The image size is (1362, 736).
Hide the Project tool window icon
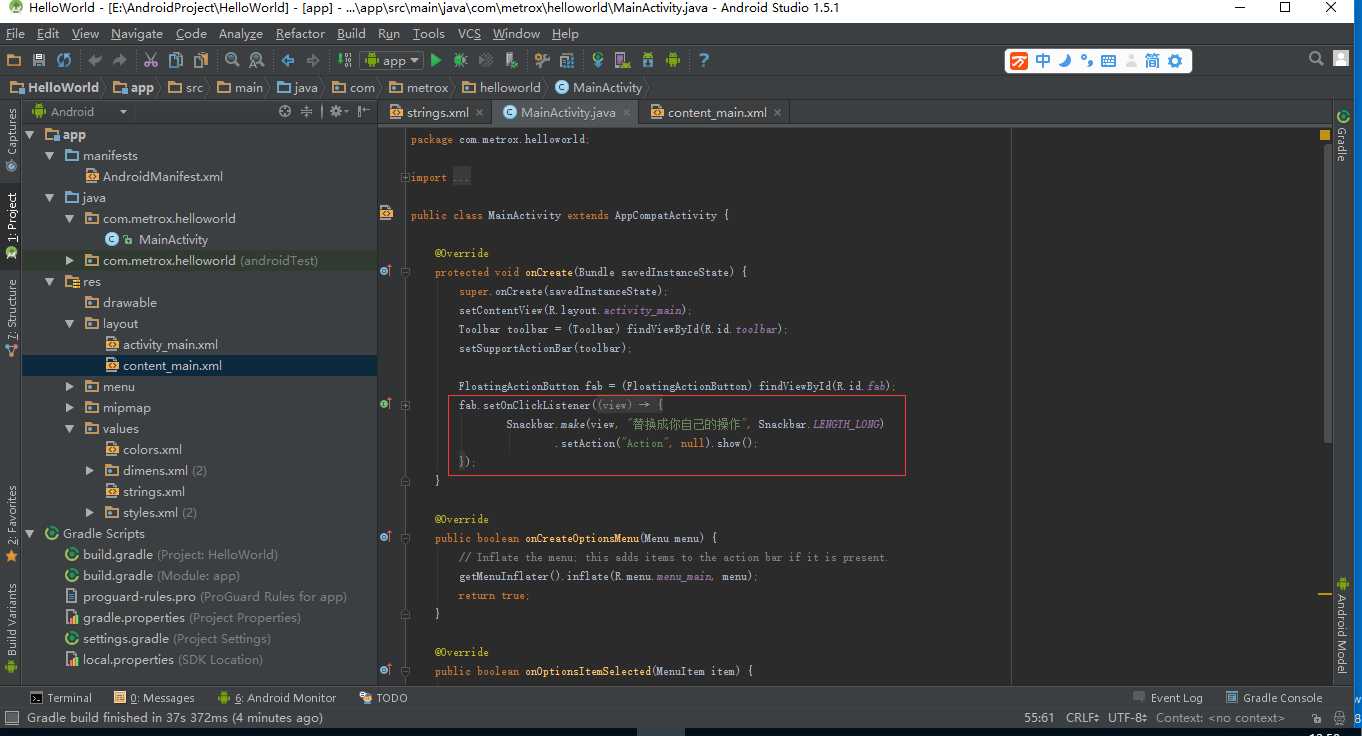pos(362,112)
